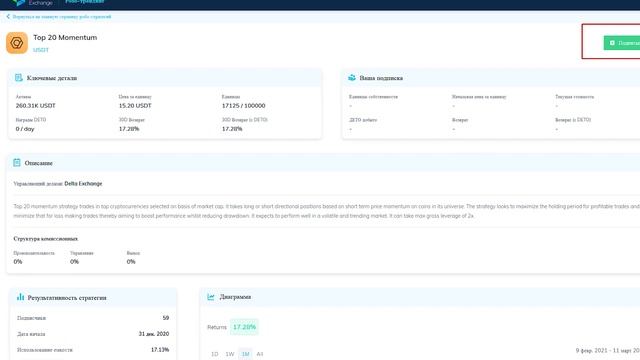Click the 15.20 USDT unit price value
Screen dimensions: 640x360
135,106
